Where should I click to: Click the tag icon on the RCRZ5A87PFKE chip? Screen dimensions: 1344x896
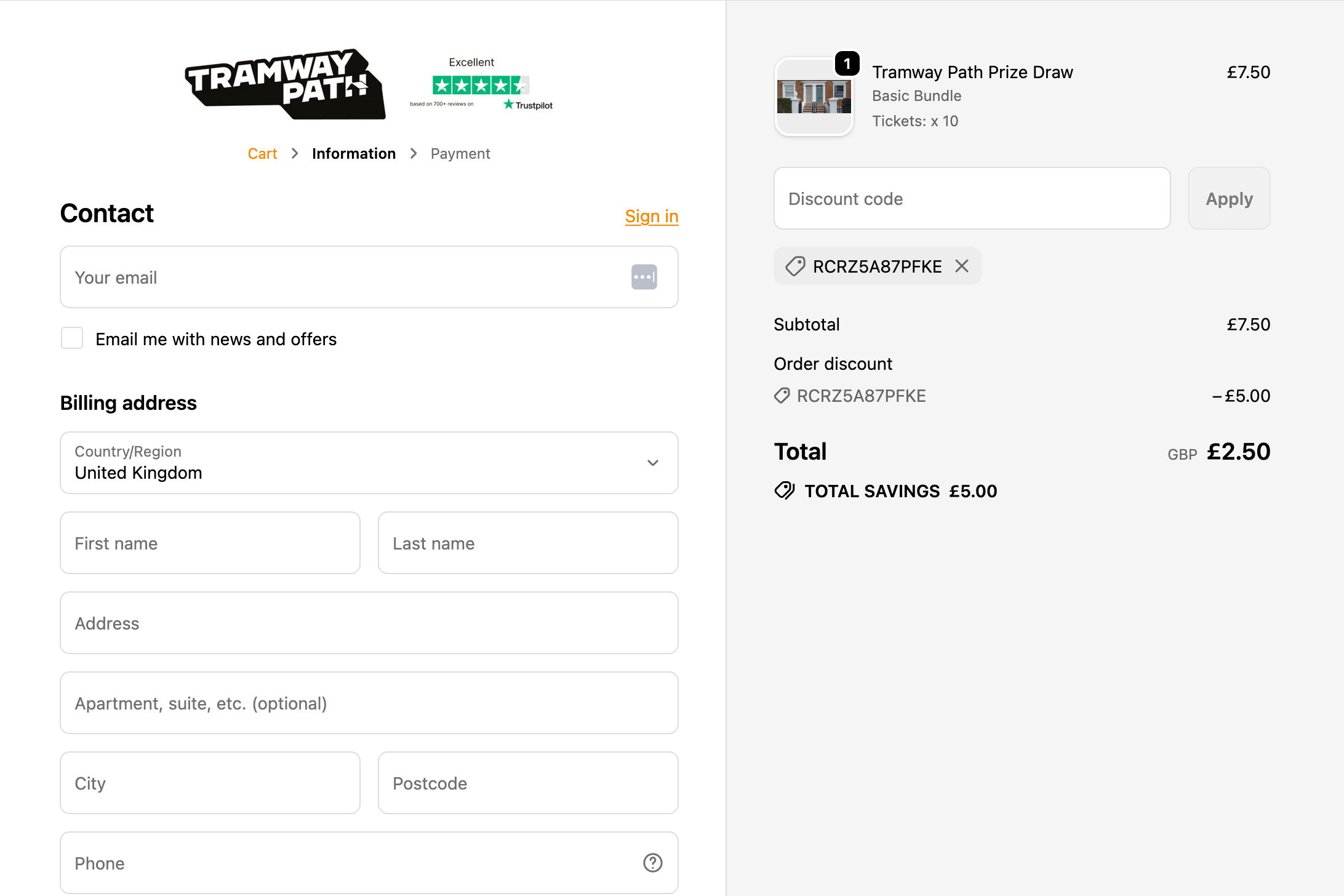coord(794,266)
